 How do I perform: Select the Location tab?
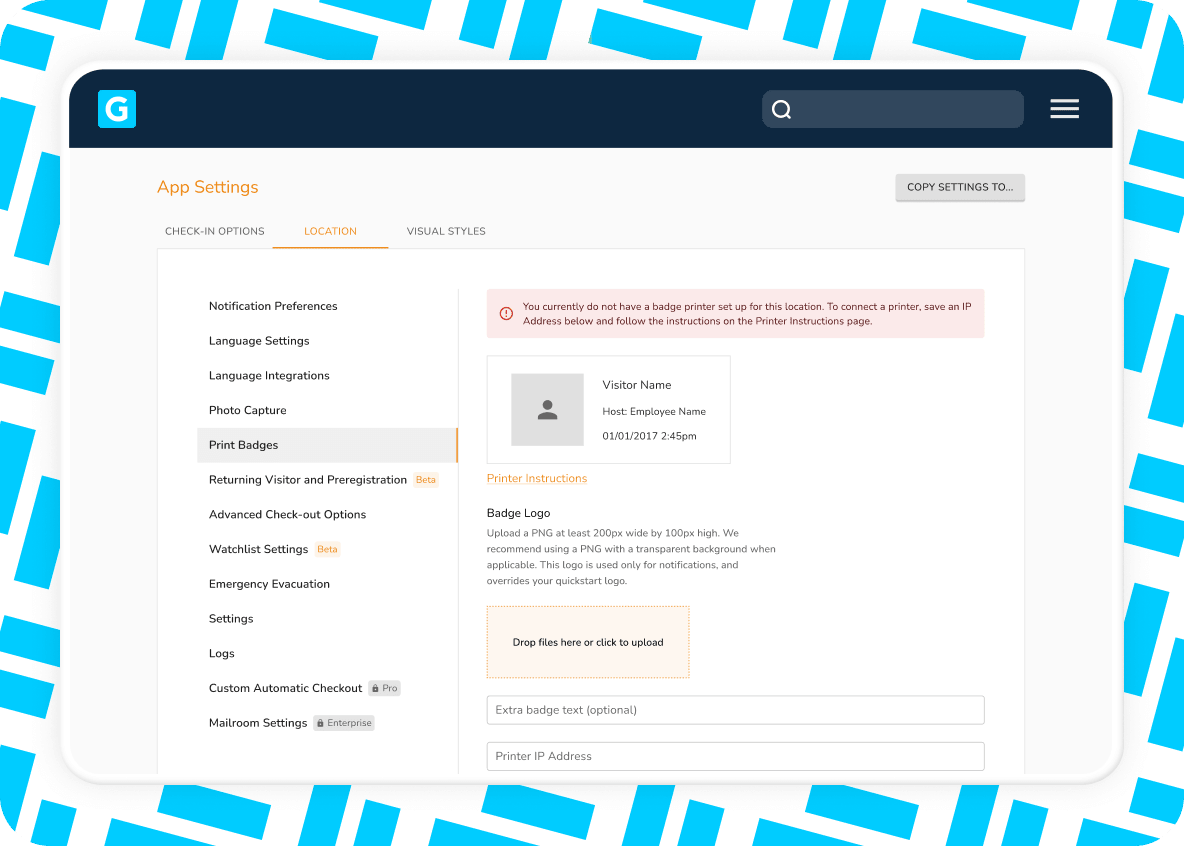(x=330, y=231)
